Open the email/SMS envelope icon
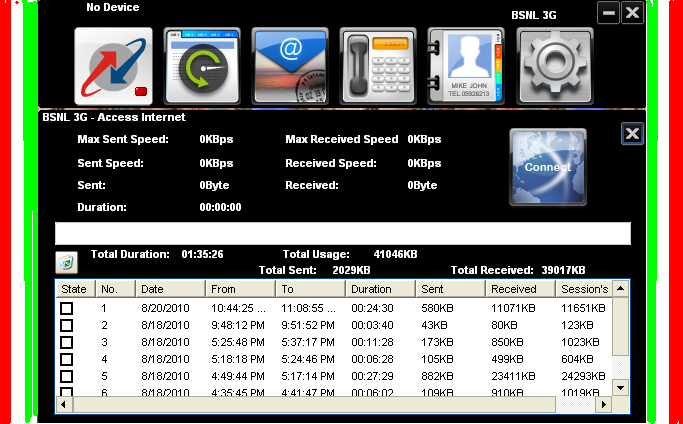 pyautogui.click(x=290, y=66)
